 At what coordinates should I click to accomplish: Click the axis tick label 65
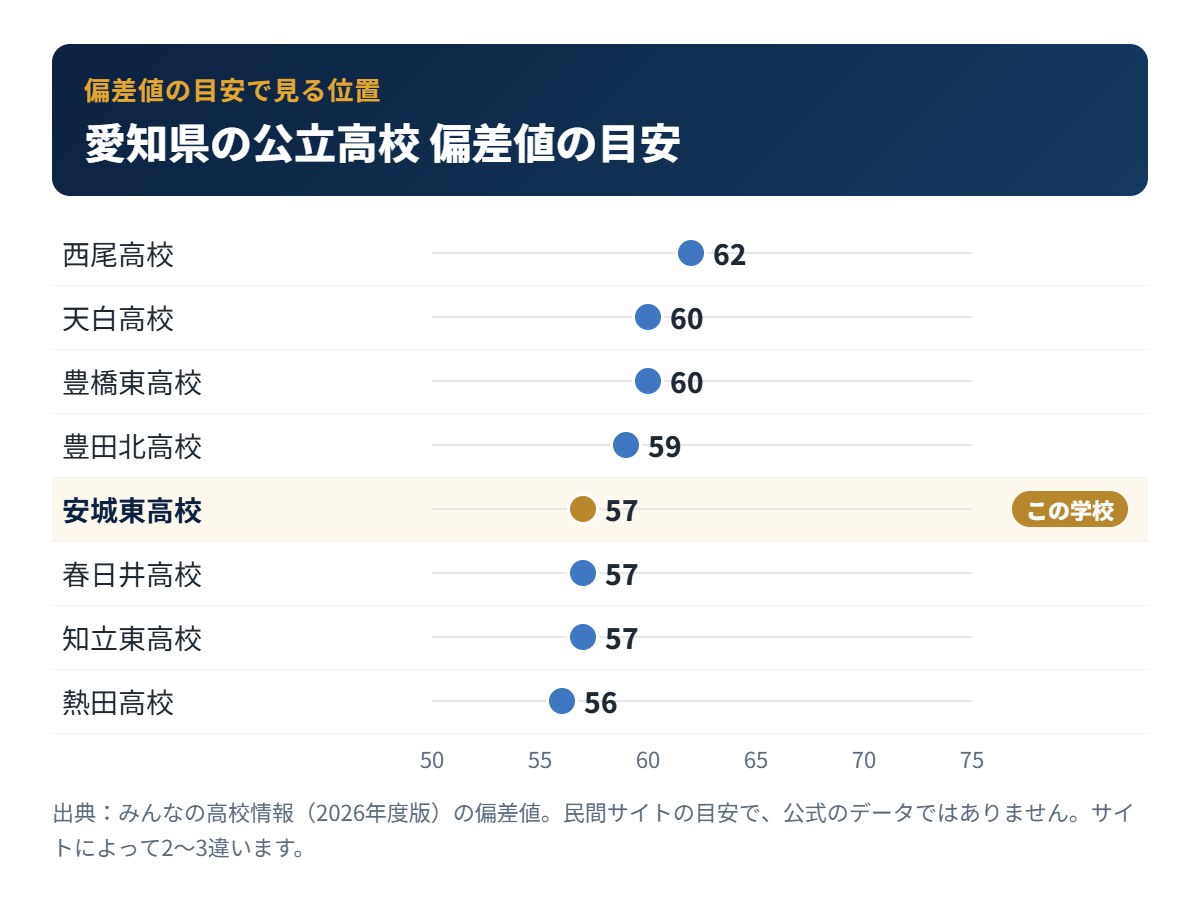[756, 761]
